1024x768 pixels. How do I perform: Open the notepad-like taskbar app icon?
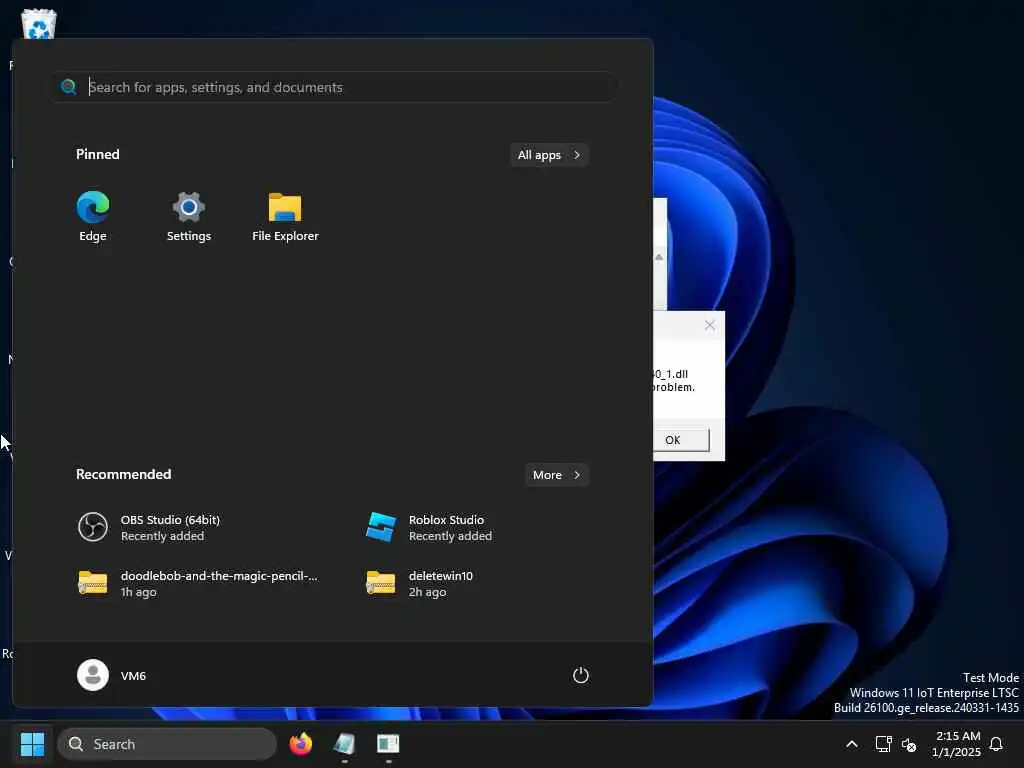[x=344, y=744]
